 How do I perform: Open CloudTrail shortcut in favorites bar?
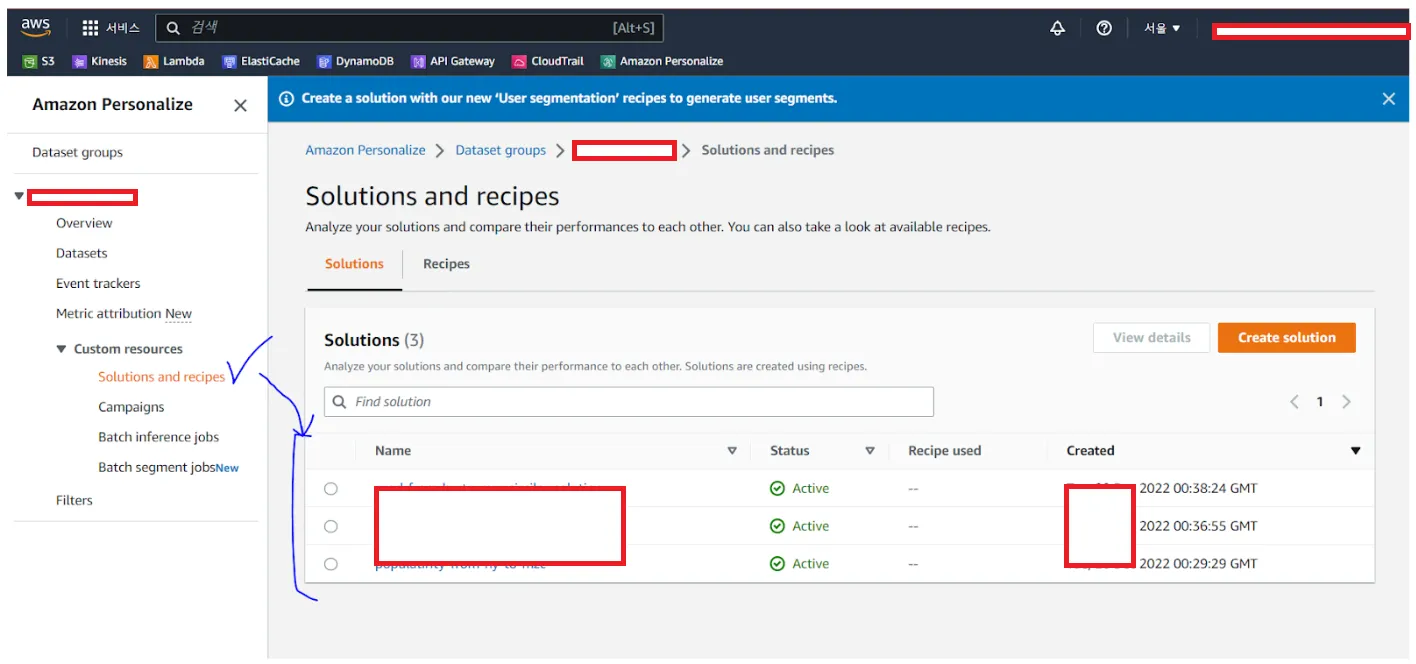click(x=548, y=61)
